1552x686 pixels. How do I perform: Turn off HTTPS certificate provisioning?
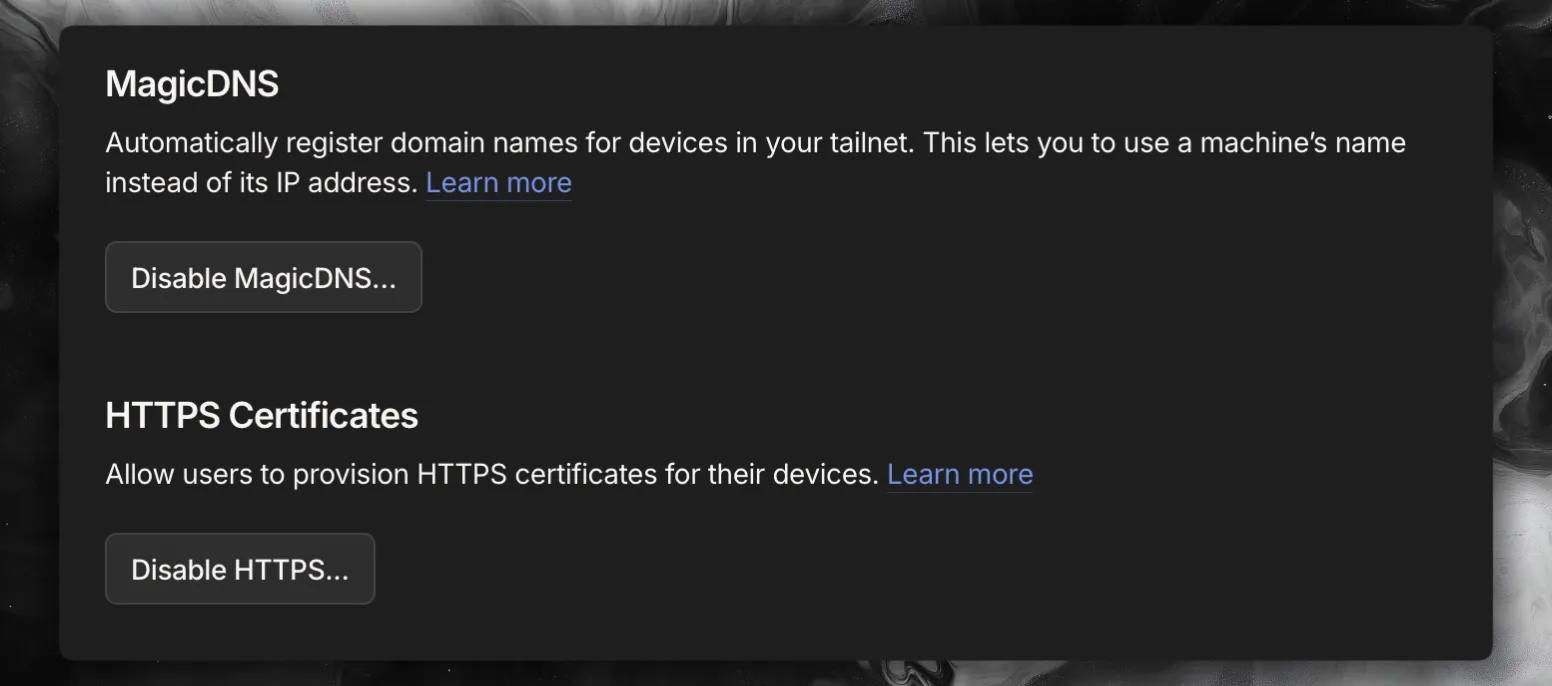click(240, 569)
